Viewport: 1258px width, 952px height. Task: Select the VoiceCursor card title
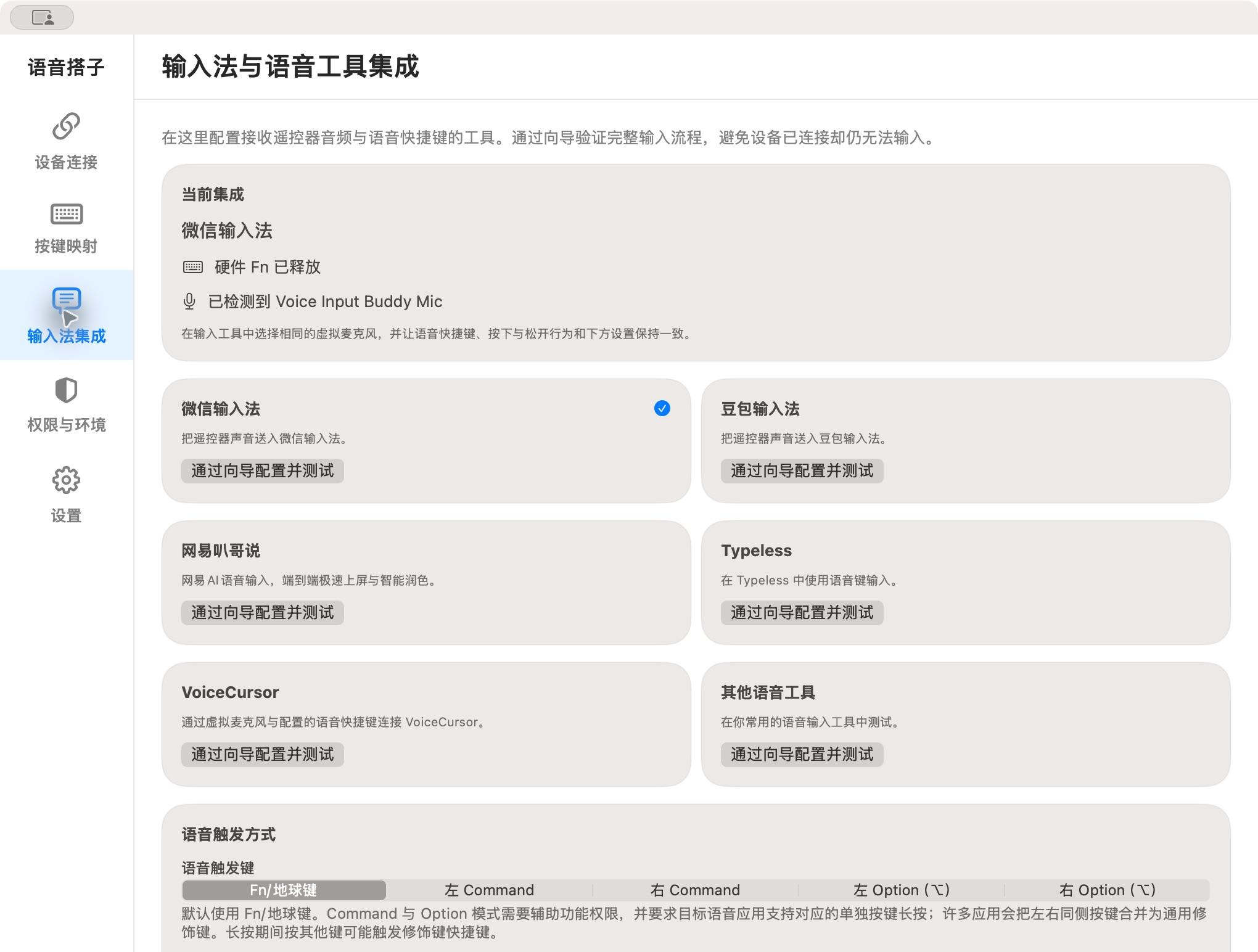230,692
